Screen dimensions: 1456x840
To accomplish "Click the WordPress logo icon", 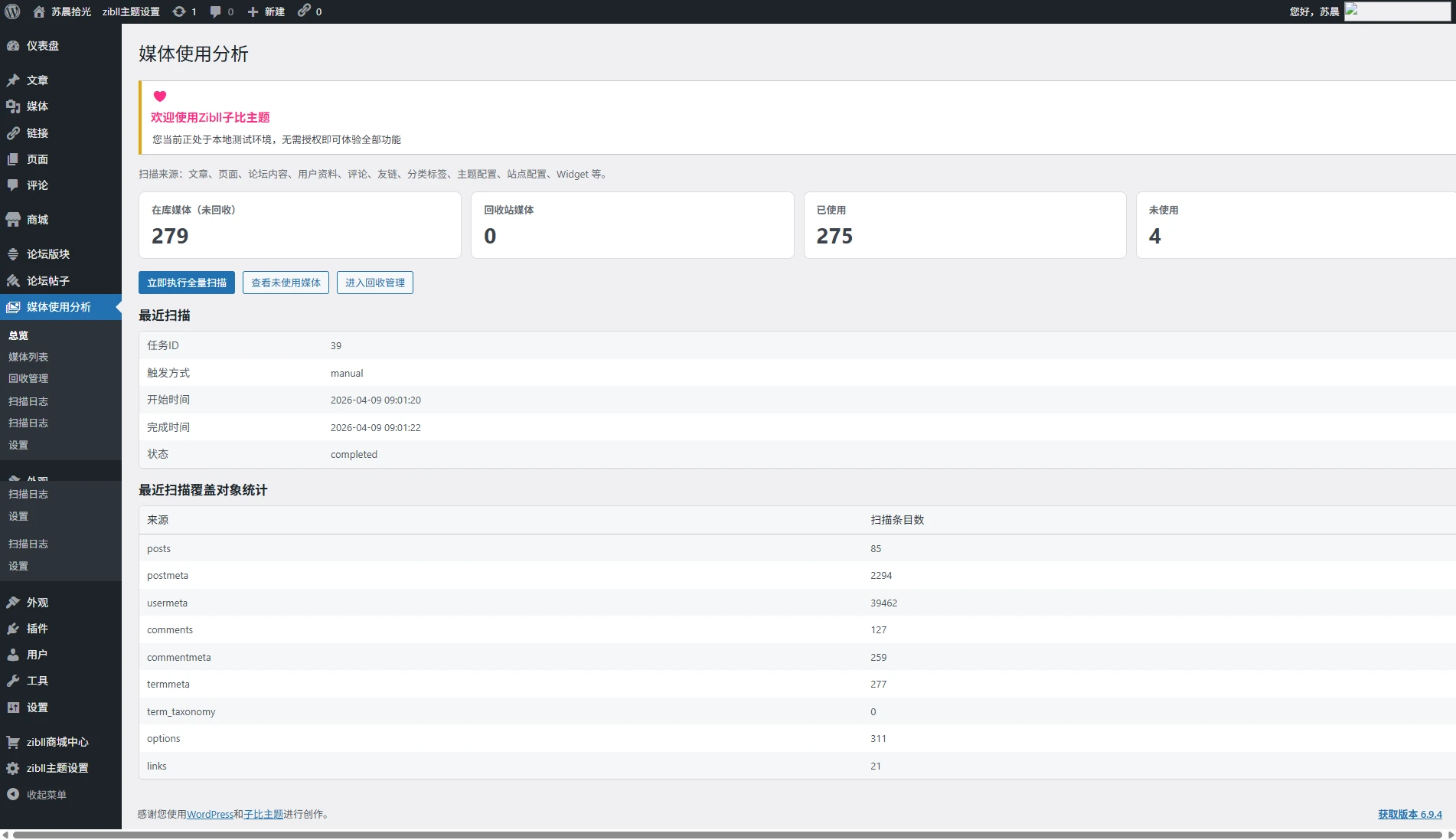I will [13, 11].
